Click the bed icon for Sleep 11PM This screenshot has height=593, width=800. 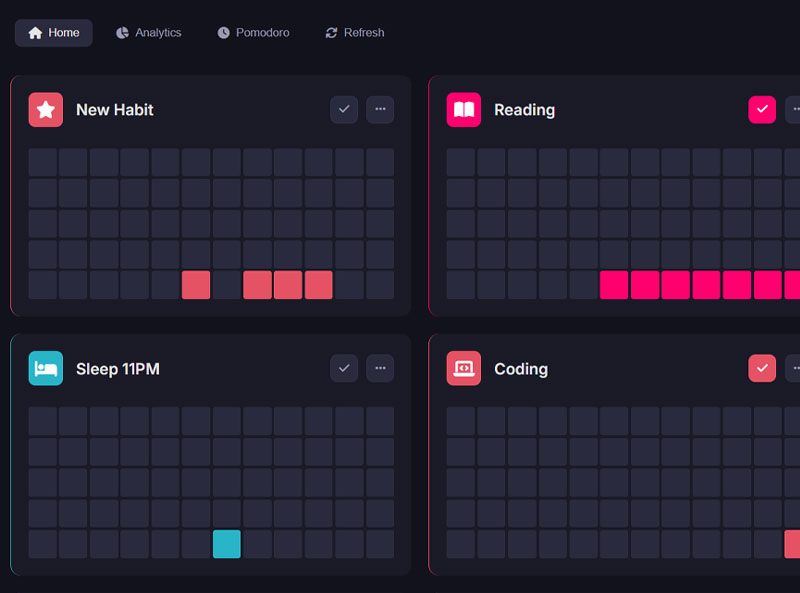click(45, 369)
